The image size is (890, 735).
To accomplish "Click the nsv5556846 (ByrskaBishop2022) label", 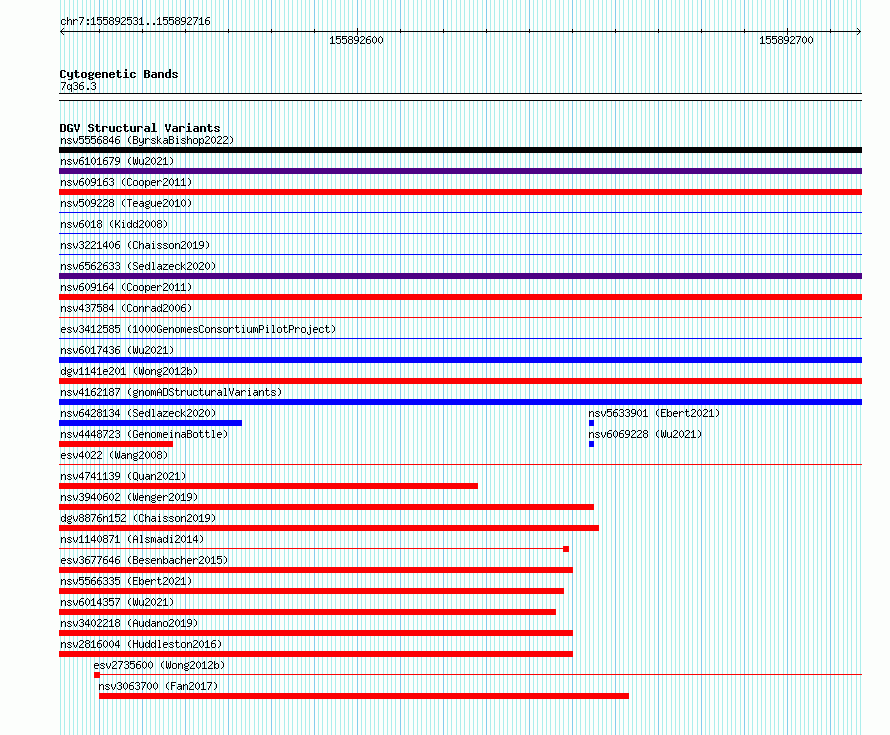I will coord(147,140).
